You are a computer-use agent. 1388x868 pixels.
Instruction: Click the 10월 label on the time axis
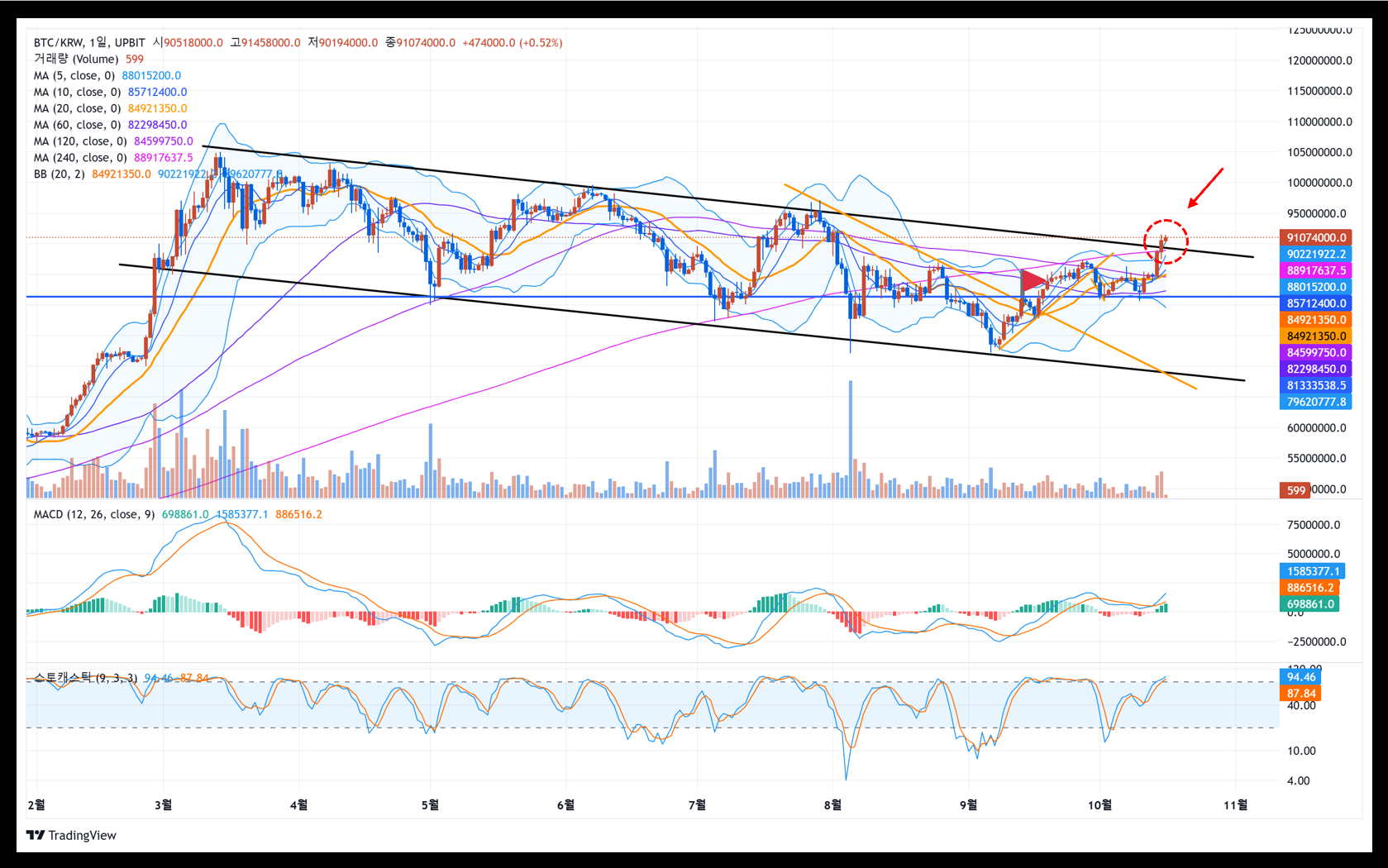pyautogui.click(x=1099, y=804)
